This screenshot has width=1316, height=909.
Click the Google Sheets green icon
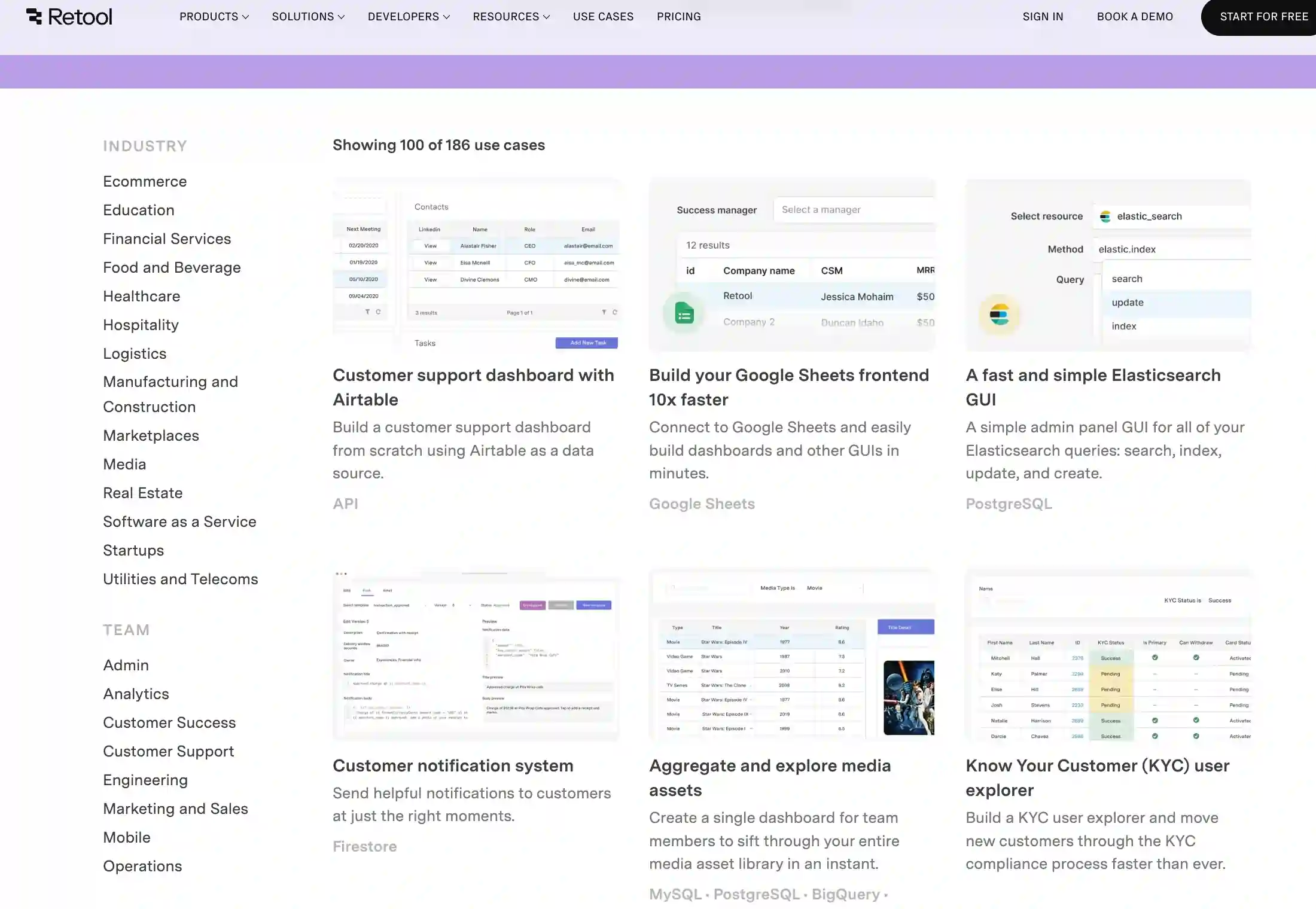tap(684, 313)
